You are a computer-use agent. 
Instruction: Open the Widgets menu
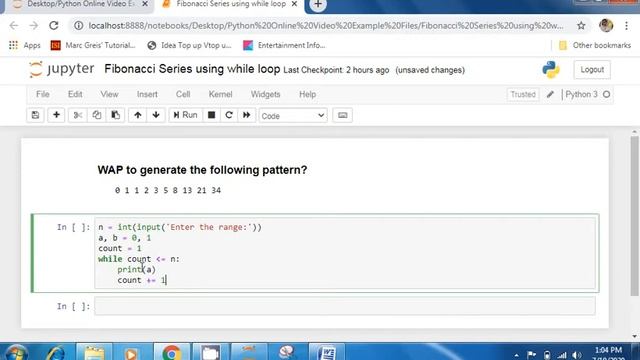tap(265, 94)
